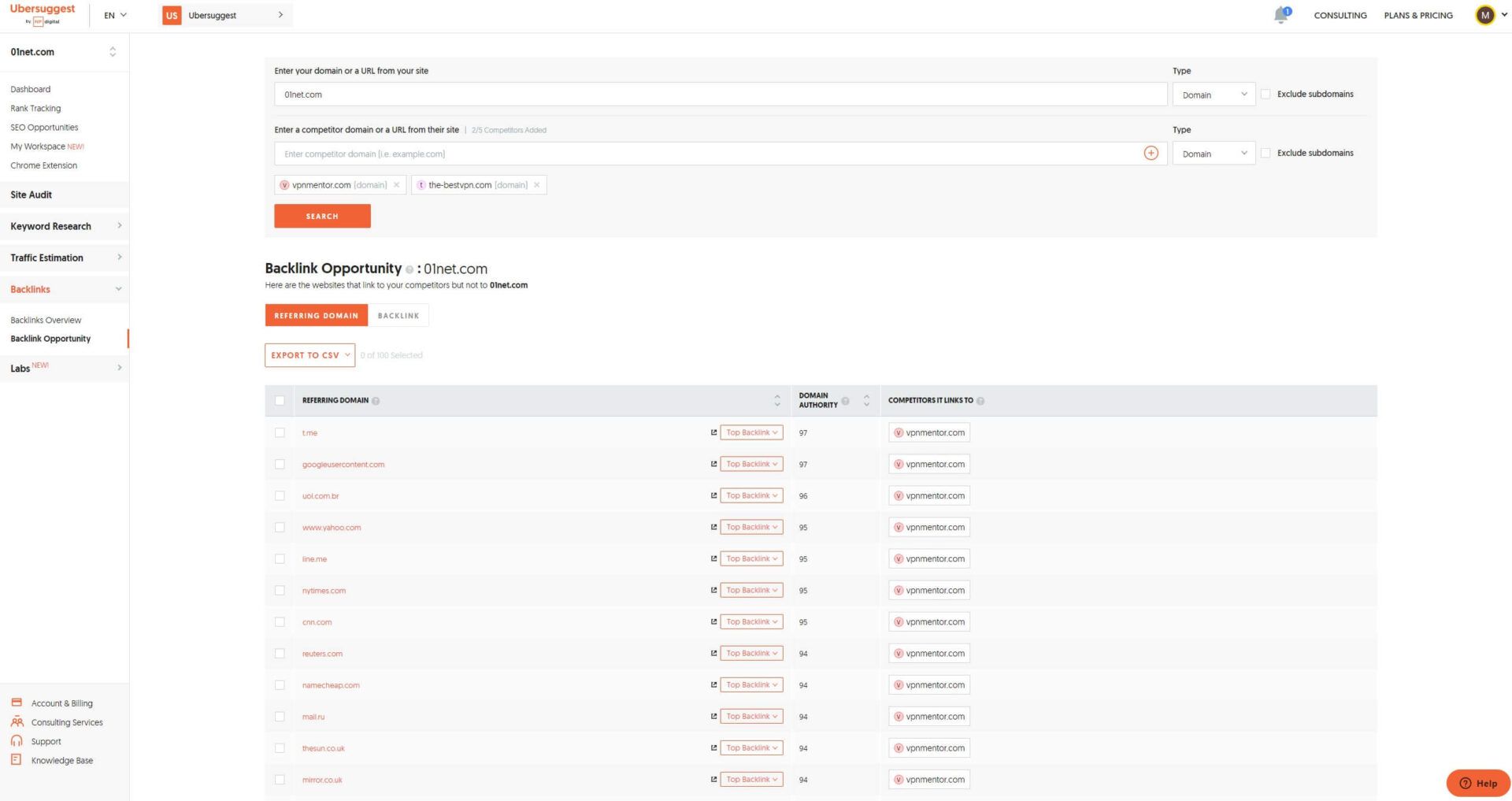Select the reuters.com row checkbox
1512x801 pixels.
point(280,653)
